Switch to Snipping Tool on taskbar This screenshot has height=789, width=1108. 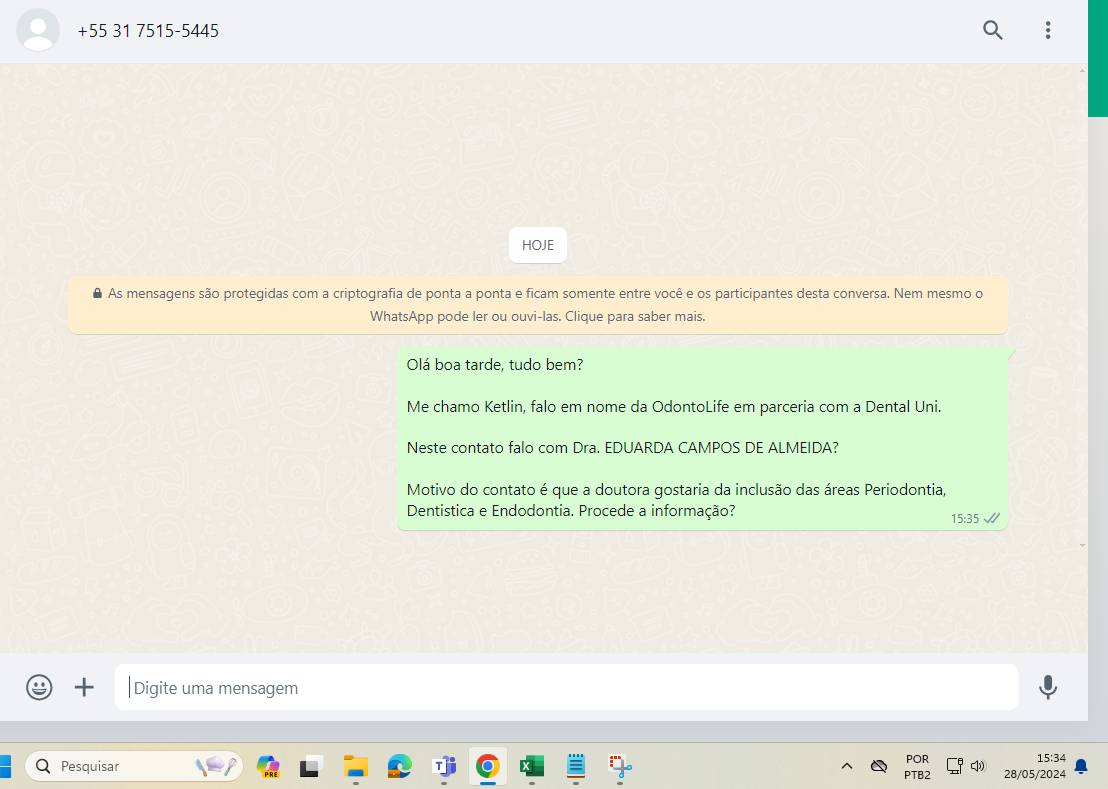[x=620, y=766]
